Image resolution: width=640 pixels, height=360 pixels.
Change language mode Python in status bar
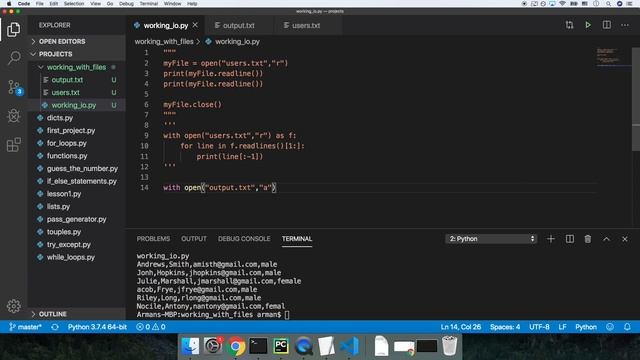point(586,327)
